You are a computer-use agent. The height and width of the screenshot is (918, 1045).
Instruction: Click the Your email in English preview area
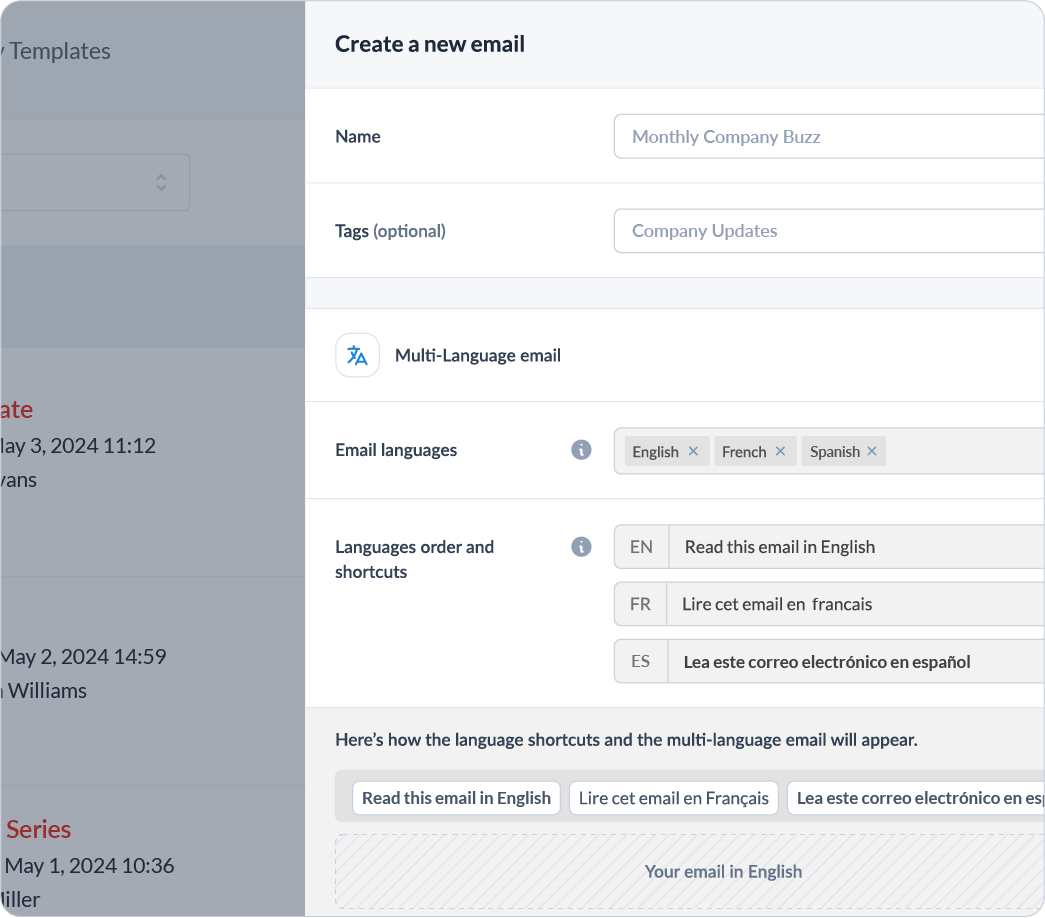724,871
